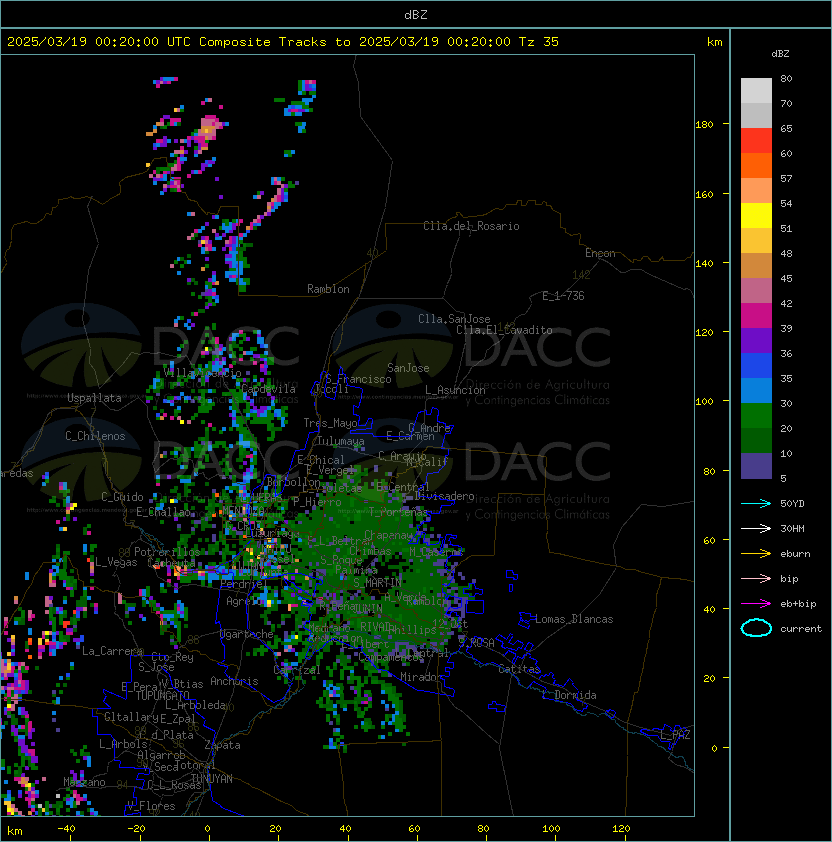Click the 'Manzano' place label
832x842 pixels.
point(84,782)
